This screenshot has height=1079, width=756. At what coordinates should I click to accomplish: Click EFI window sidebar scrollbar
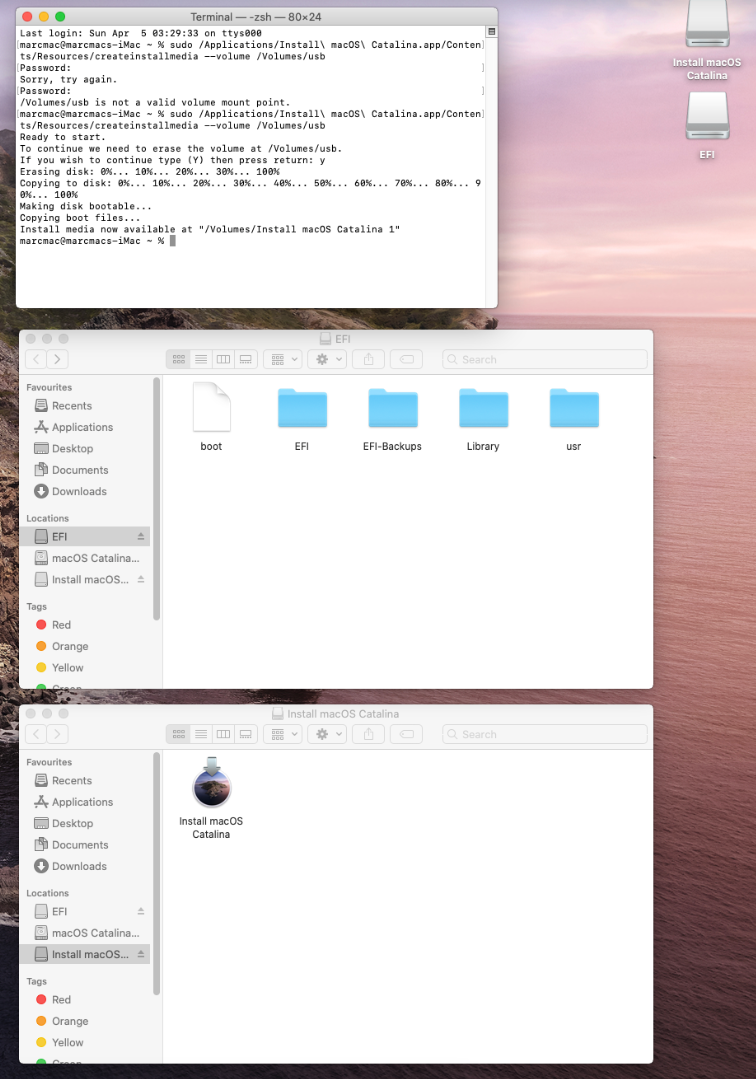tap(157, 499)
